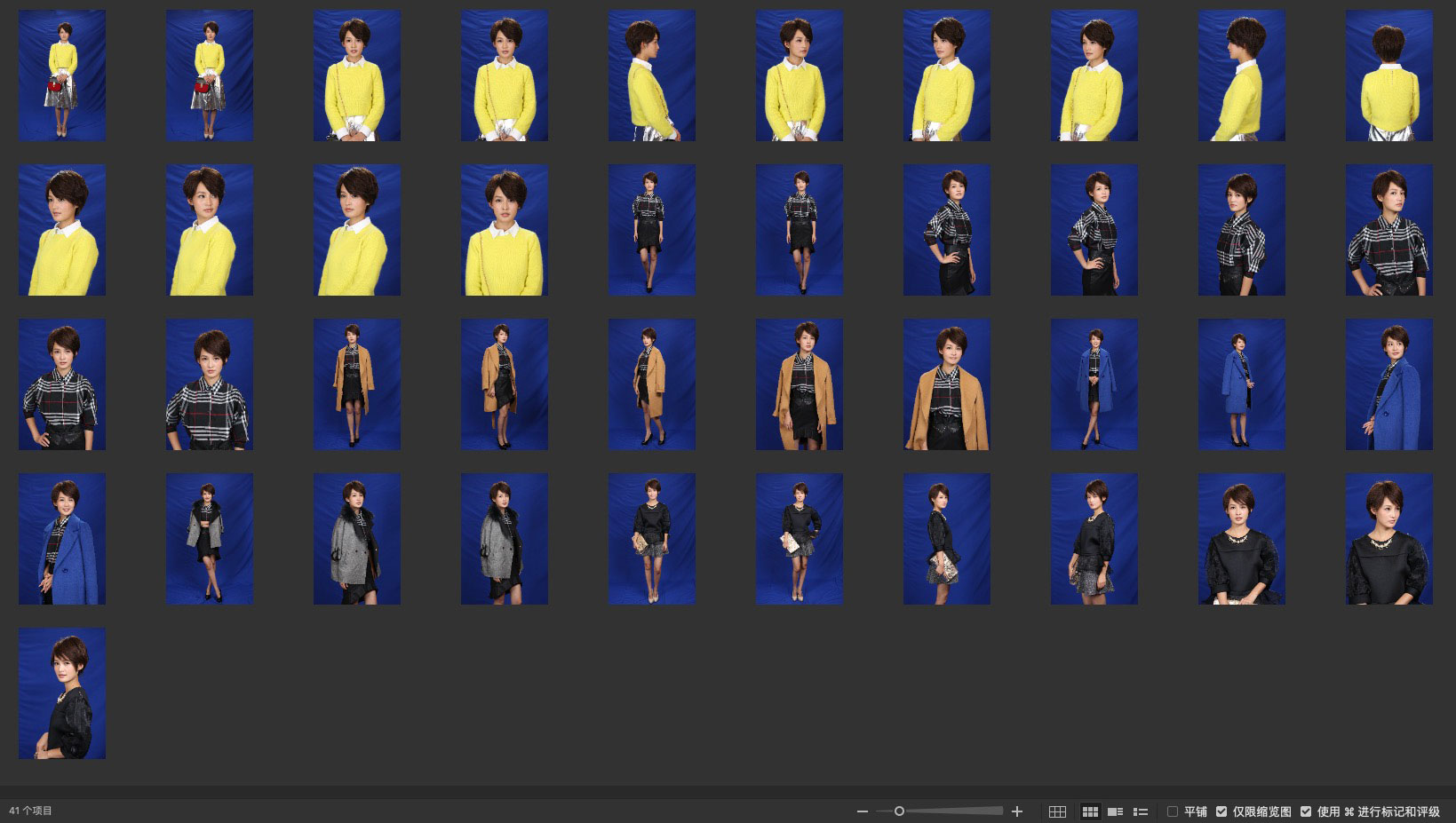Click the plus icon to enlarge thumbnails
The height and width of the screenshot is (823, 1456).
click(1017, 811)
